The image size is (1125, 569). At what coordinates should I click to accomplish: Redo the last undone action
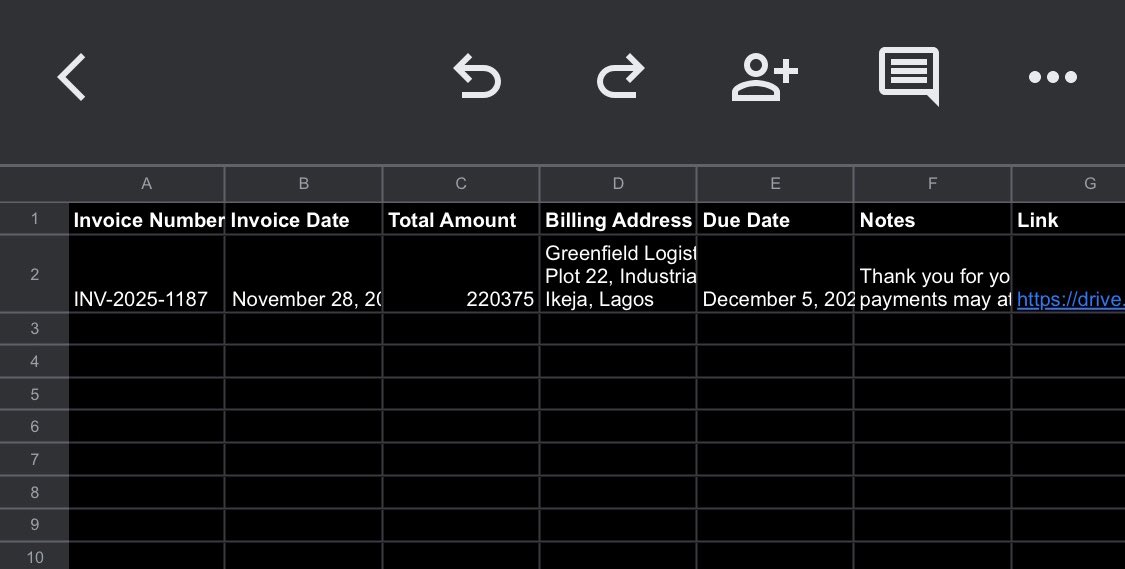621,76
